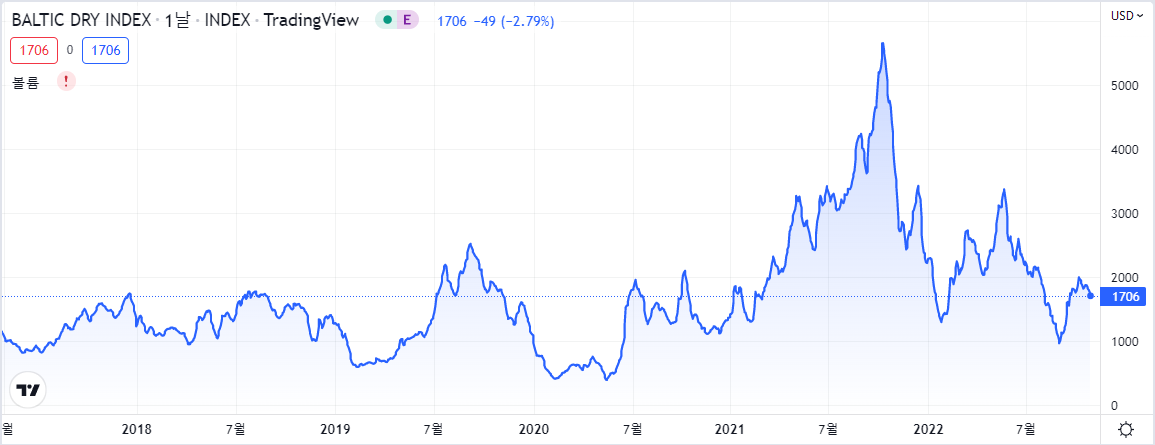This screenshot has width=1155, height=445.
Task: Click the green market status dot
Action: pyautogui.click(x=387, y=21)
